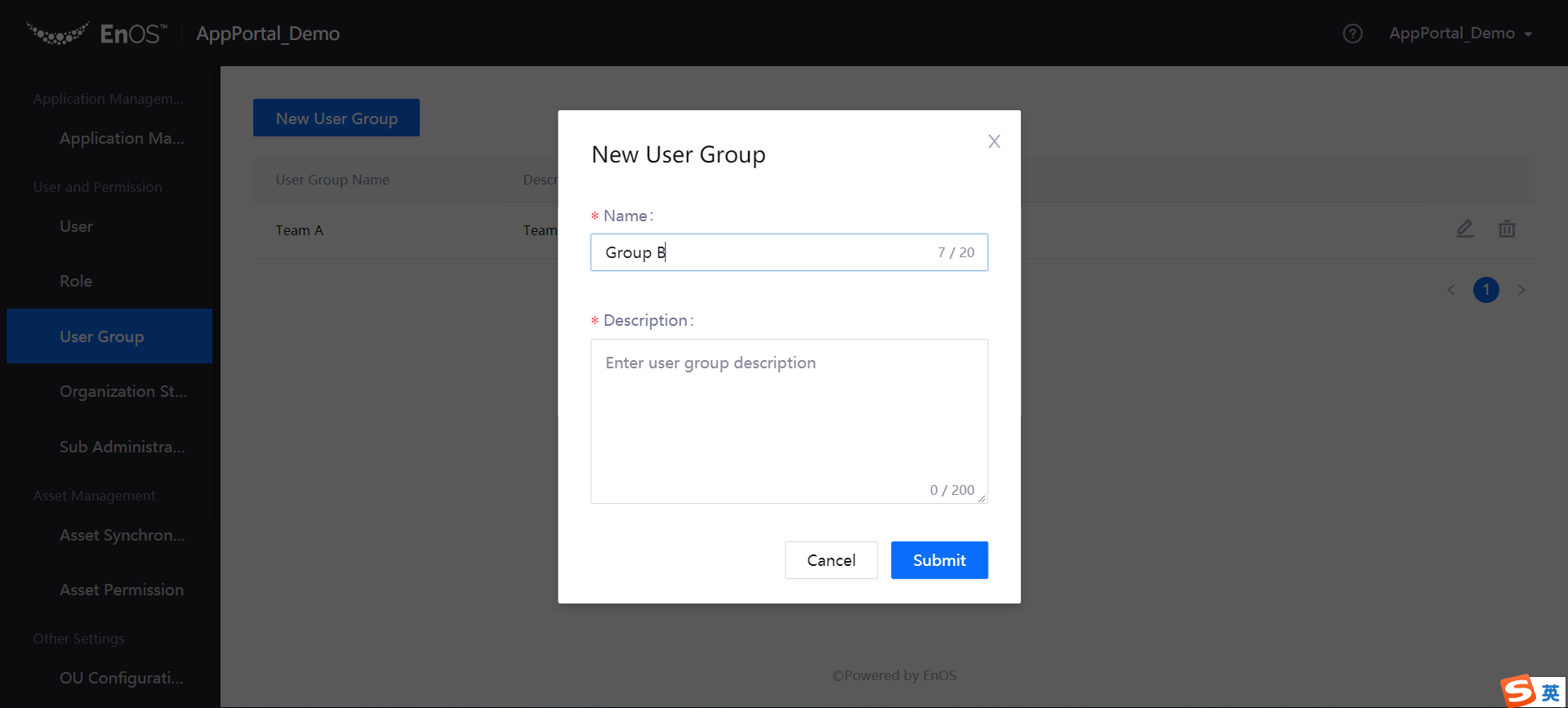Open the AppPortal_Demo account dropdown
Screen dimensions: 1568x708
click(x=1460, y=33)
